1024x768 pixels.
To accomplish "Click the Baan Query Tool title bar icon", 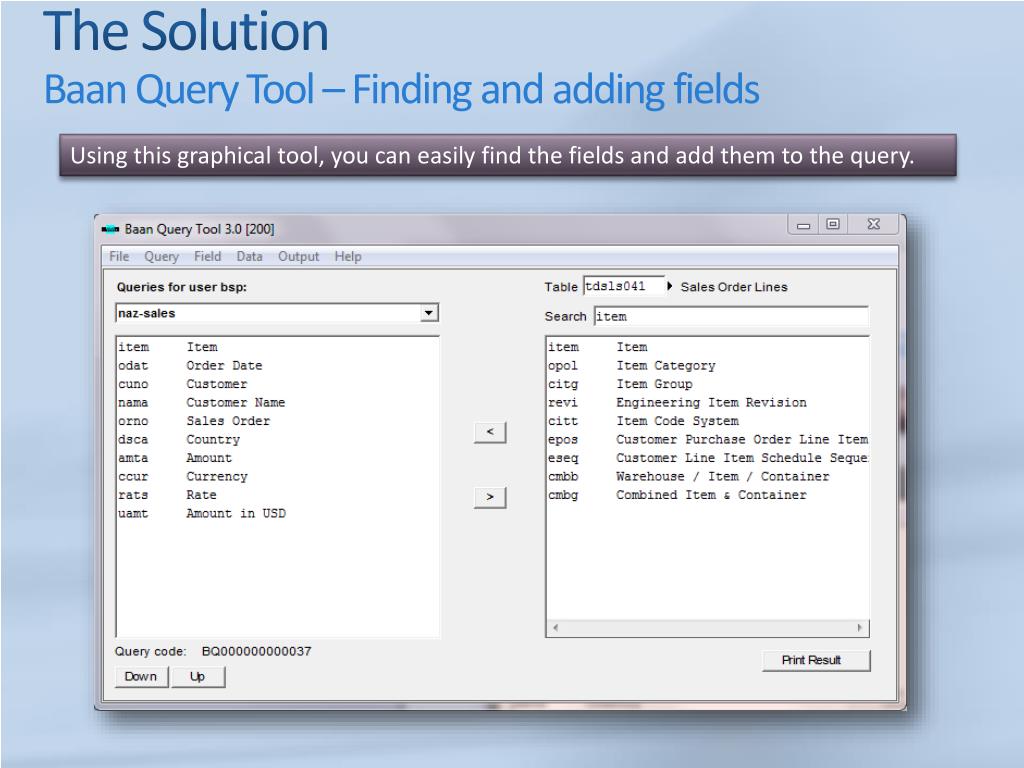I will click(110, 229).
